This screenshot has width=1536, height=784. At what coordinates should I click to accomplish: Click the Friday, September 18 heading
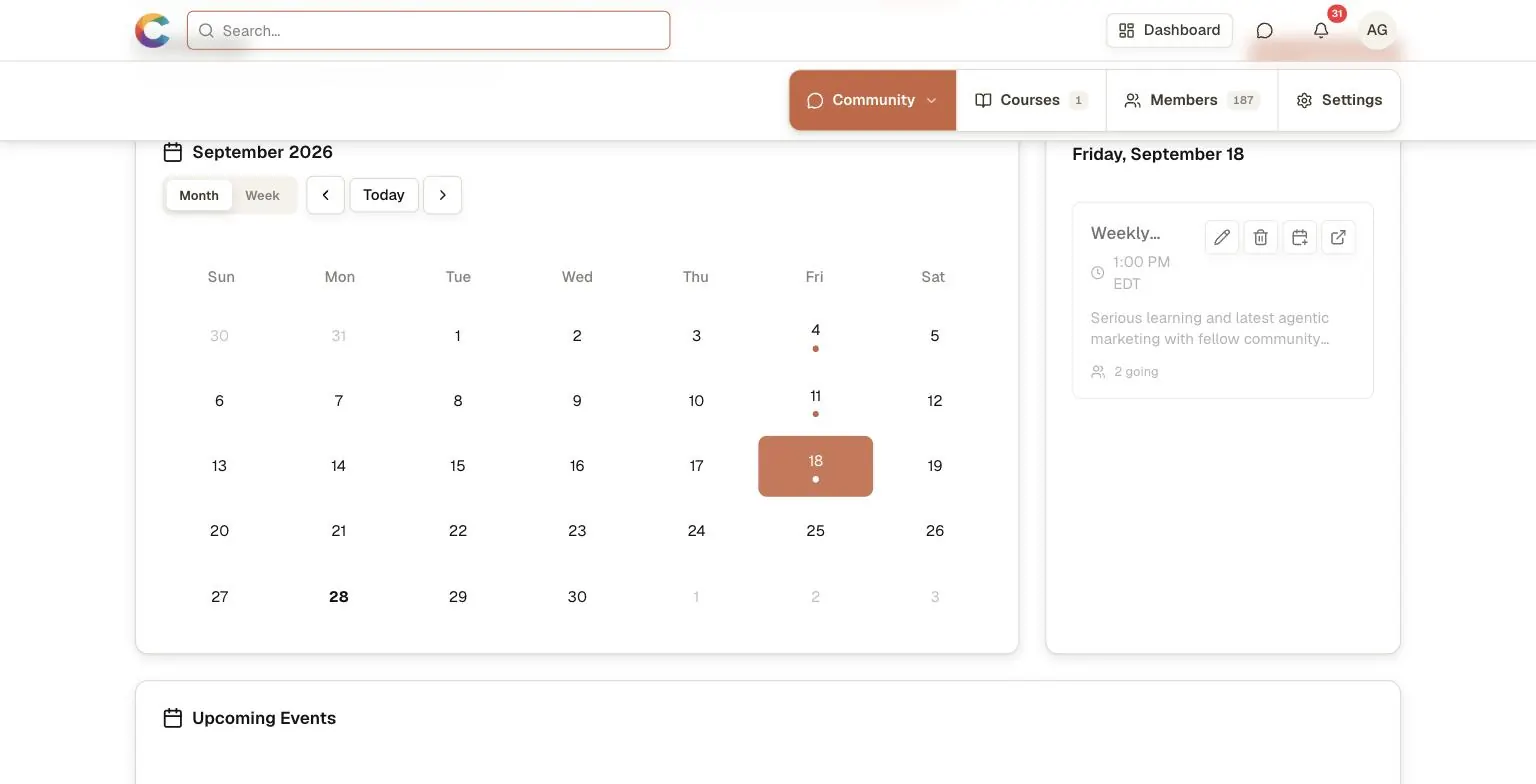pos(1158,154)
